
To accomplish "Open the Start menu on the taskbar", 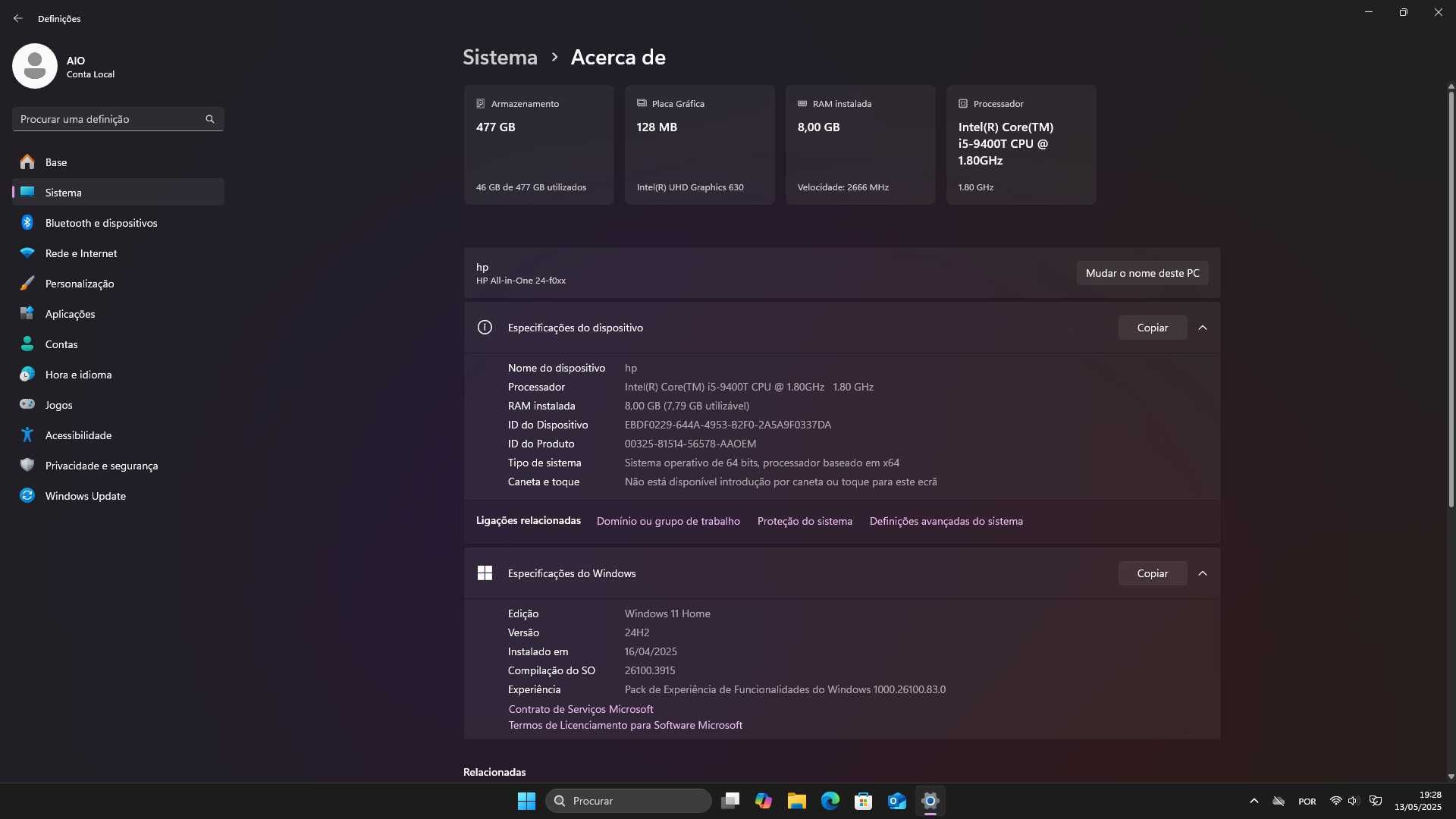I will [526, 801].
